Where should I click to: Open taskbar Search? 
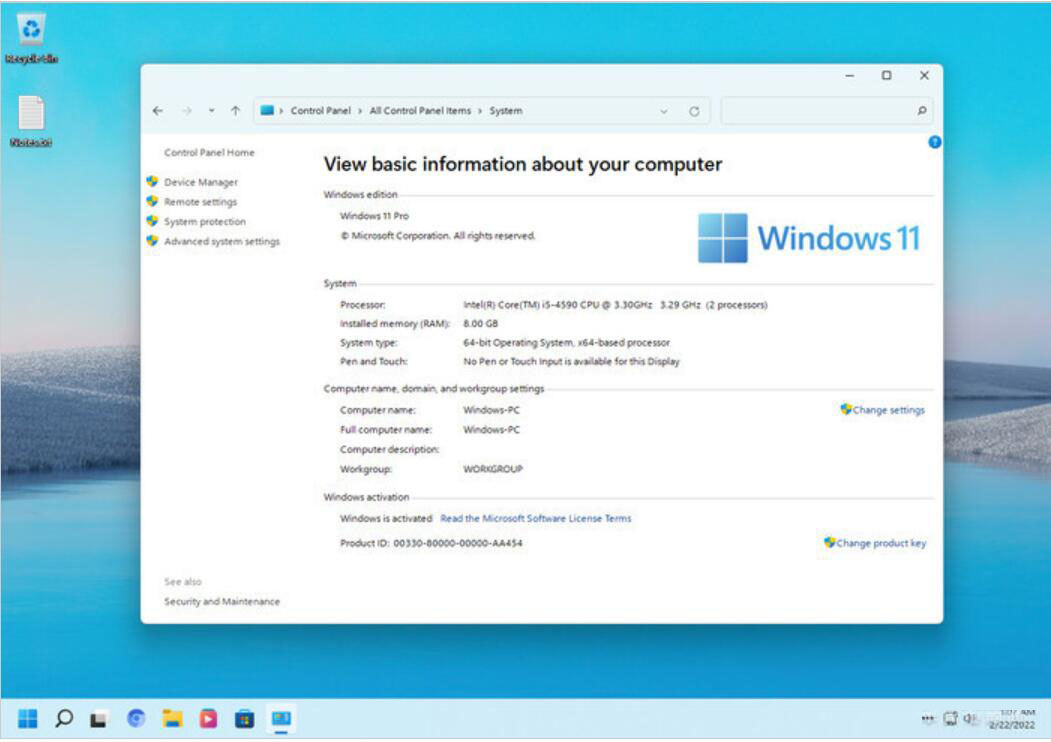pyautogui.click(x=64, y=719)
